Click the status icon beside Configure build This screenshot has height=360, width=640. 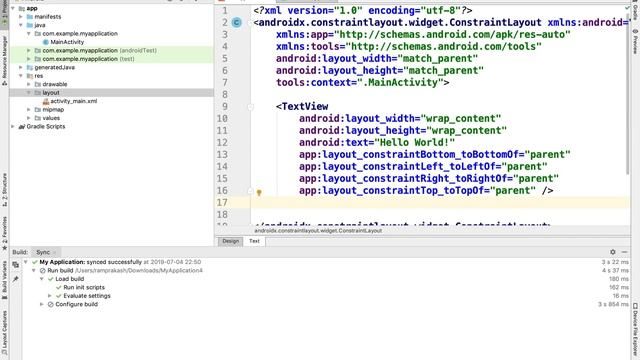pyautogui.click(x=51, y=304)
